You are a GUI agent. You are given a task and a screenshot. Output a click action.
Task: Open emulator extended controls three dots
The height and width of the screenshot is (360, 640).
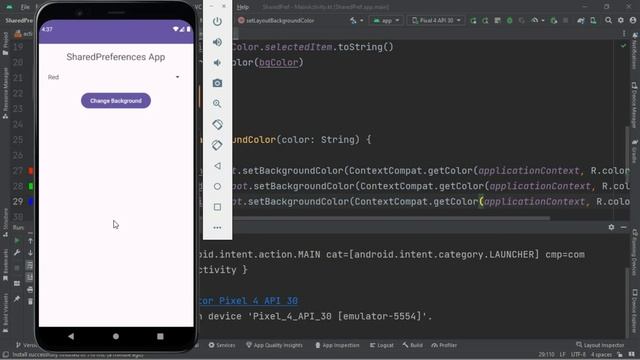pos(217,227)
